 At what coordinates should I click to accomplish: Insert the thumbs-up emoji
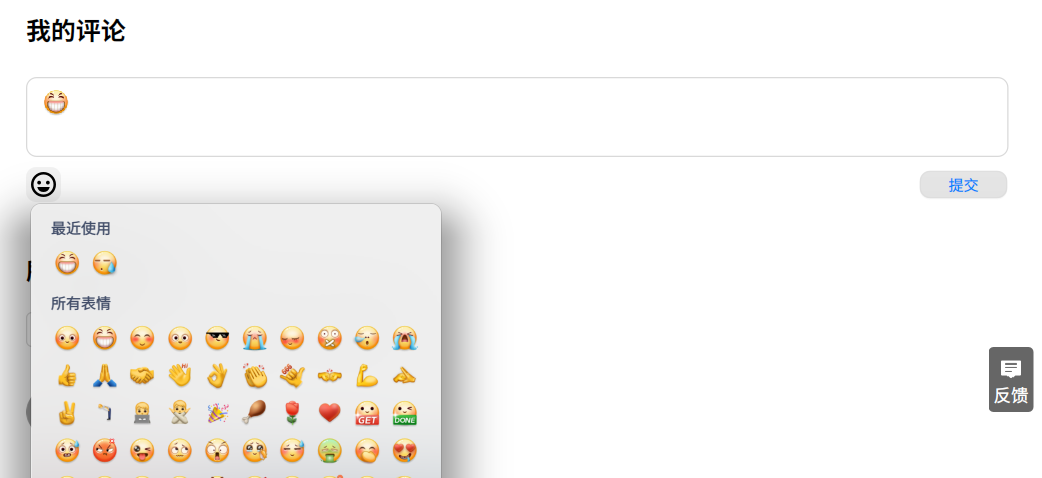[67, 376]
